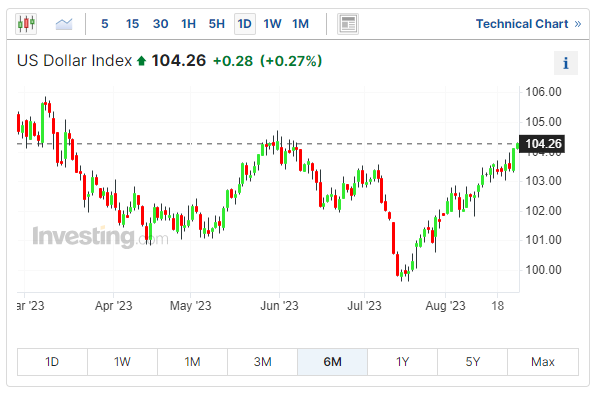Set range to 1Y tab
593x394 pixels.
point(402,362)
